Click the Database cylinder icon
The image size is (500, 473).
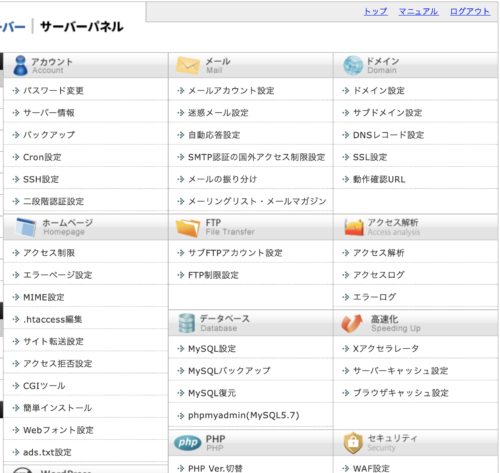click(186, 323)
